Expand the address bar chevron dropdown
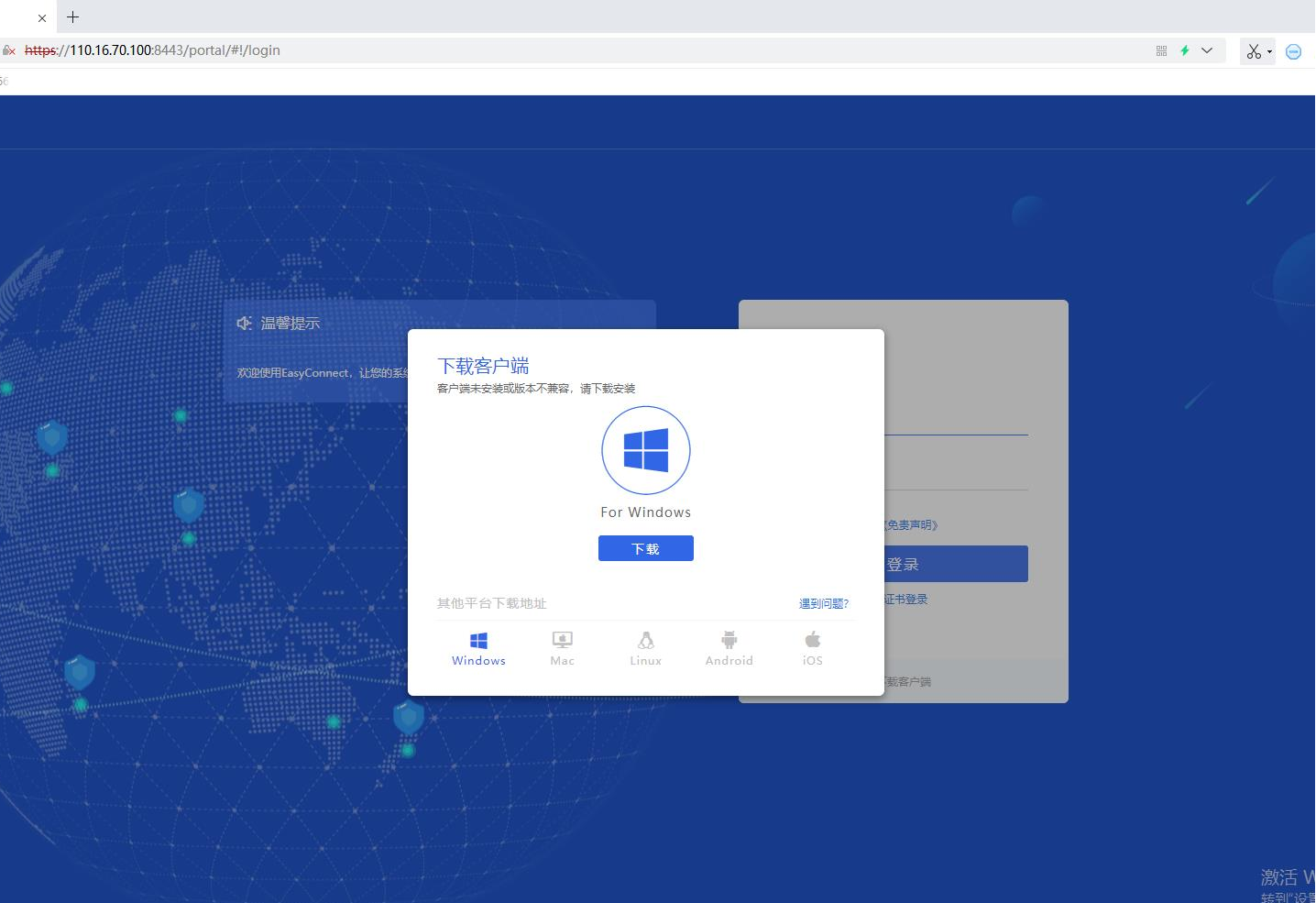The image size is (1316, 903). click(1207, 50)
